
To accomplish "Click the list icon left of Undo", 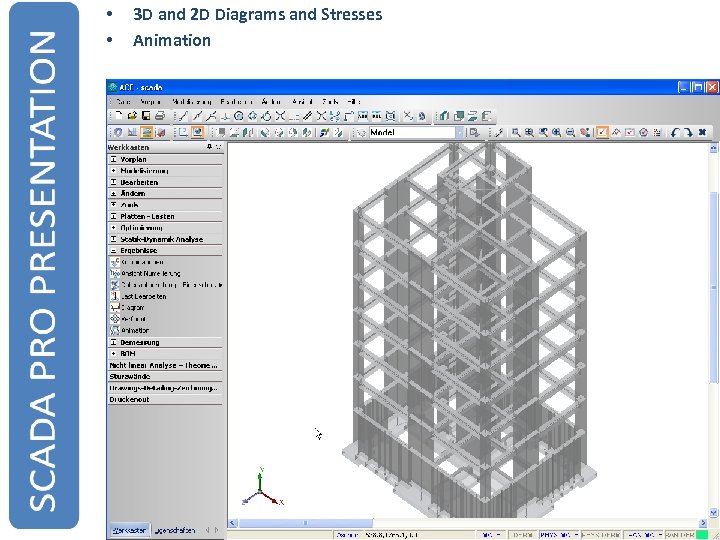I will (x=658, y=133).
